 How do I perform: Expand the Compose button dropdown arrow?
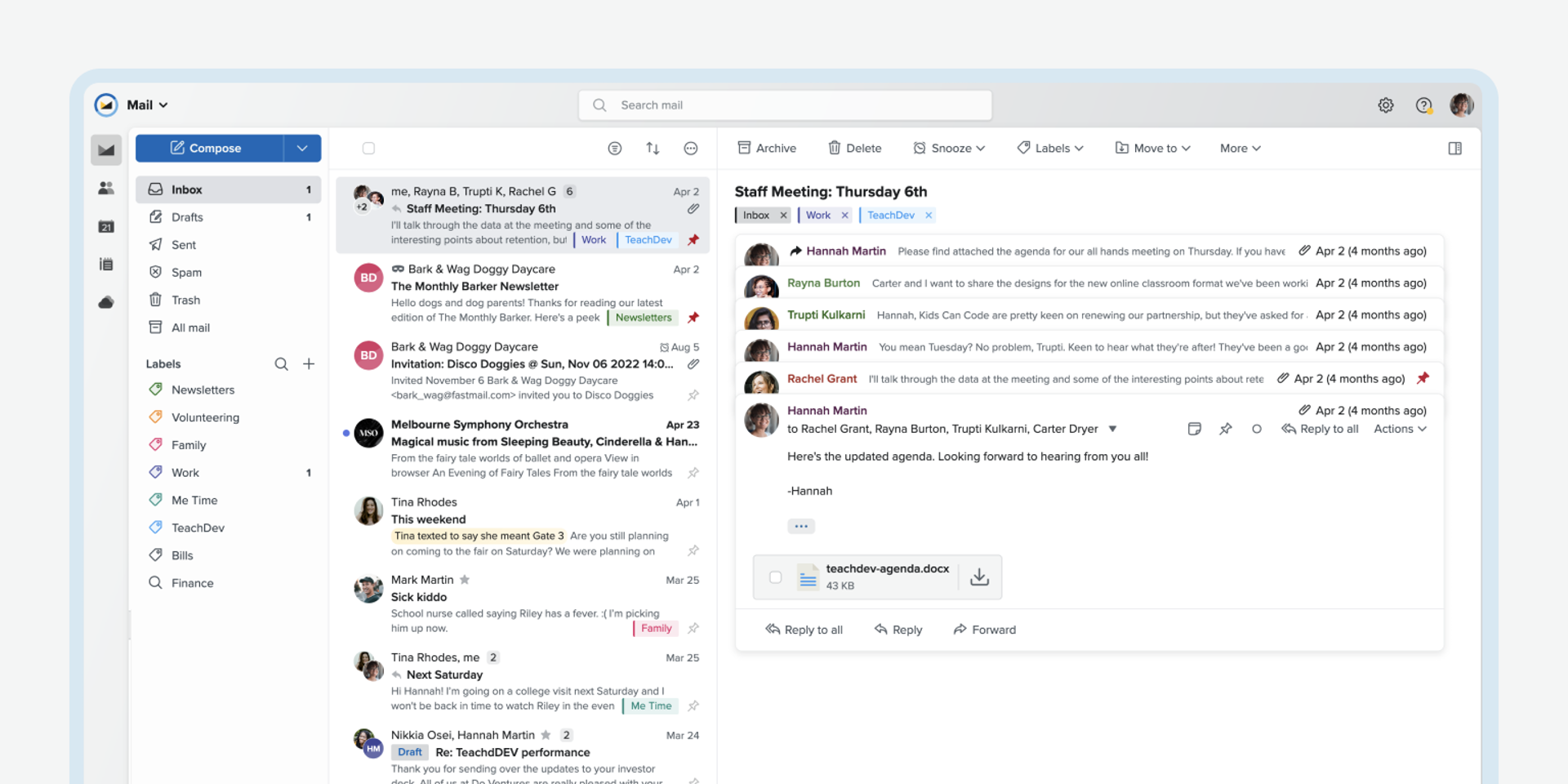click(x=302, y=149)
